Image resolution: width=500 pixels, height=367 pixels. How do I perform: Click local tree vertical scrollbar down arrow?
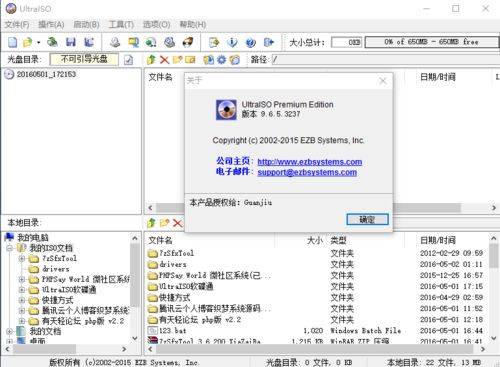point(135,338)
